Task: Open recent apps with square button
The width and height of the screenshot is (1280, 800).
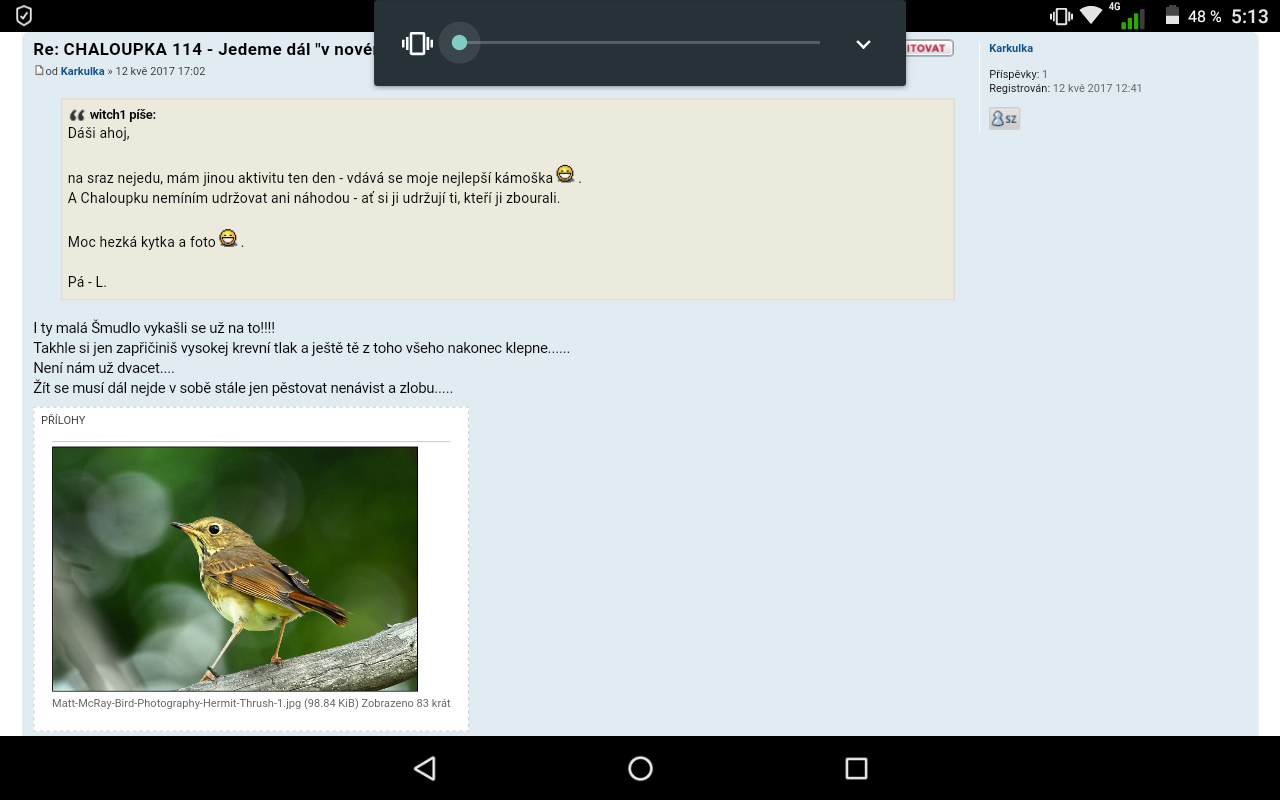Action: pyautogui.click(x=856, y=768)
